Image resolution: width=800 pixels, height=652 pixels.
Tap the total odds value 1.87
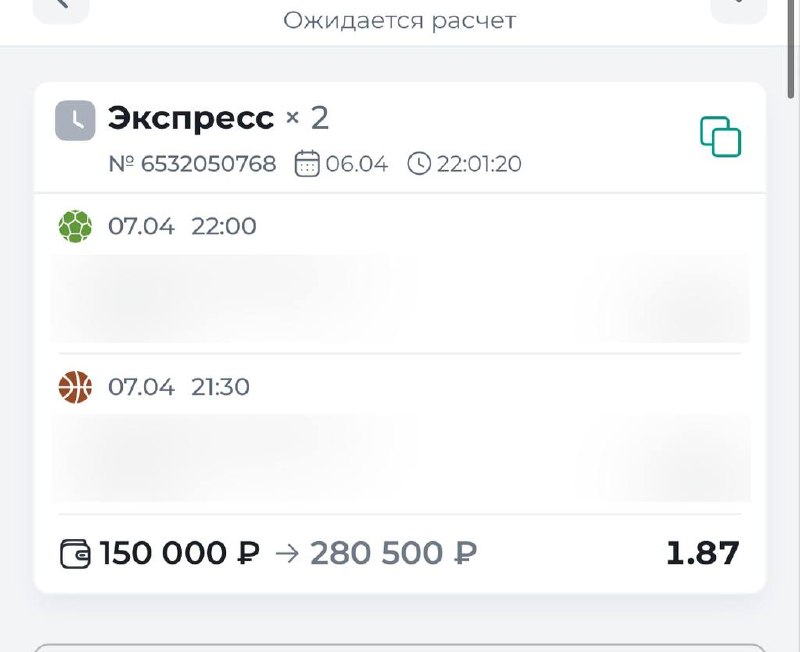click(702, 553)
